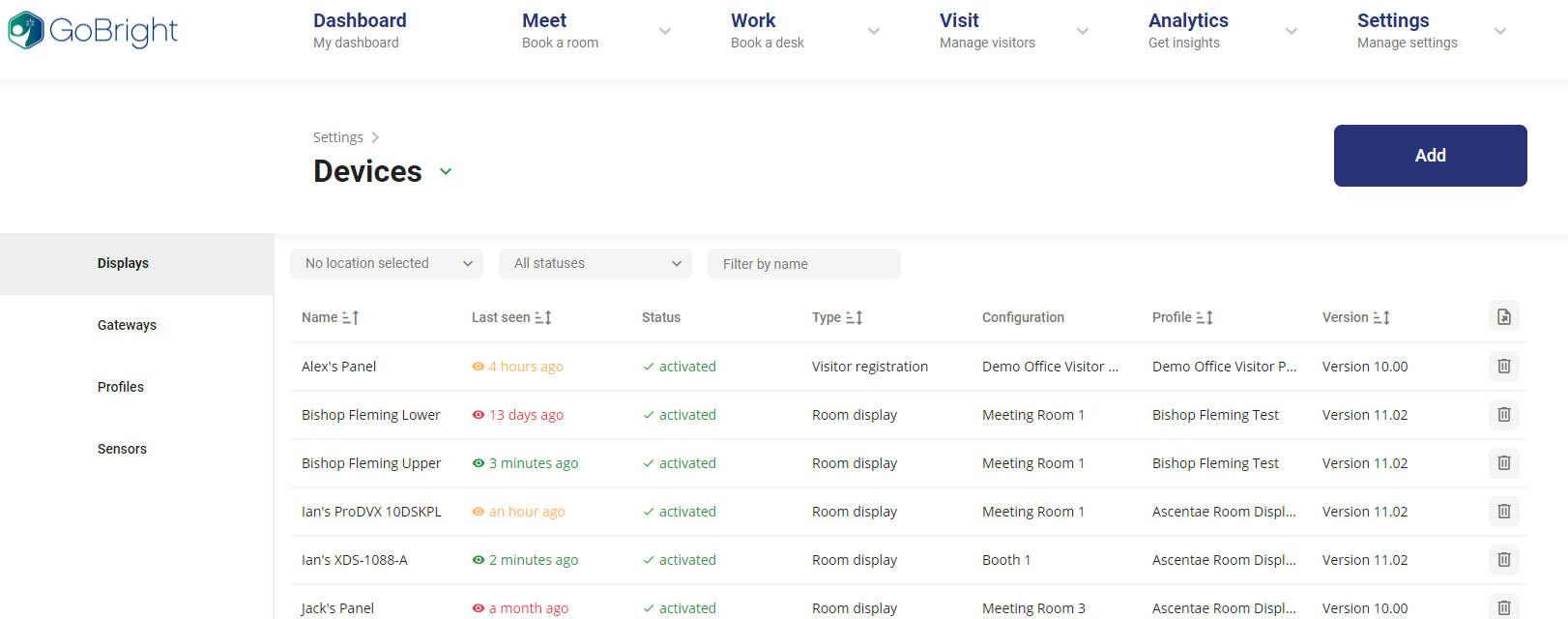Open the Meet 'Book a room' menu
Screen dimensions: 1568x619
tap(561, 31)
